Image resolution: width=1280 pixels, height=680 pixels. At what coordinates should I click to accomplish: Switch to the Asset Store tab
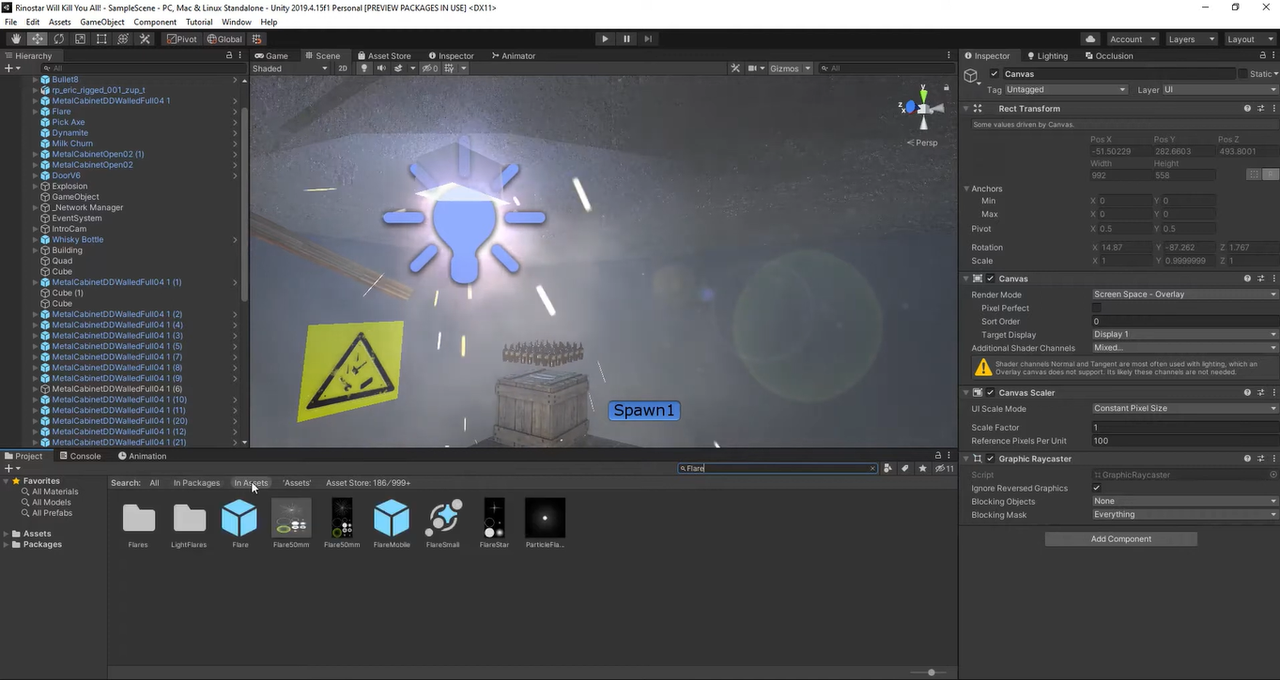click(384, 56)
